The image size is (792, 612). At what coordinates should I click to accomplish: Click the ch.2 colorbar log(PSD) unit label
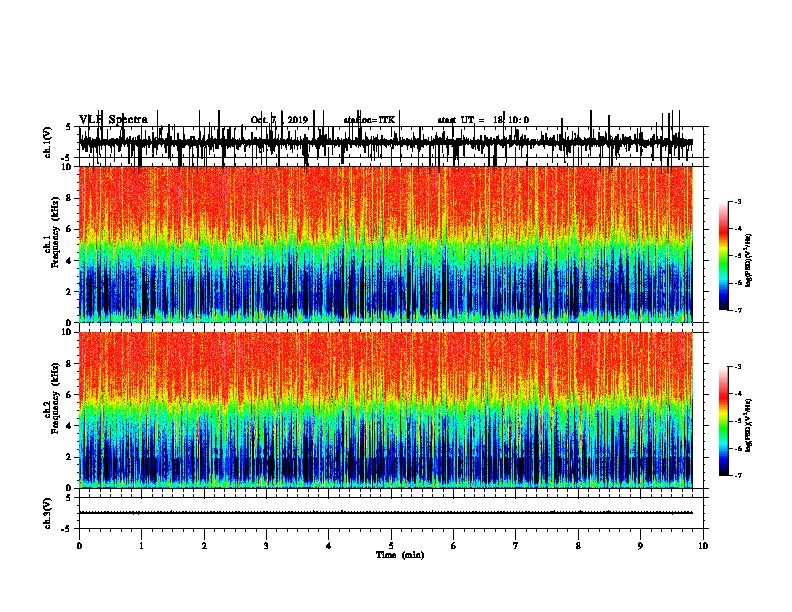[749, 425]
